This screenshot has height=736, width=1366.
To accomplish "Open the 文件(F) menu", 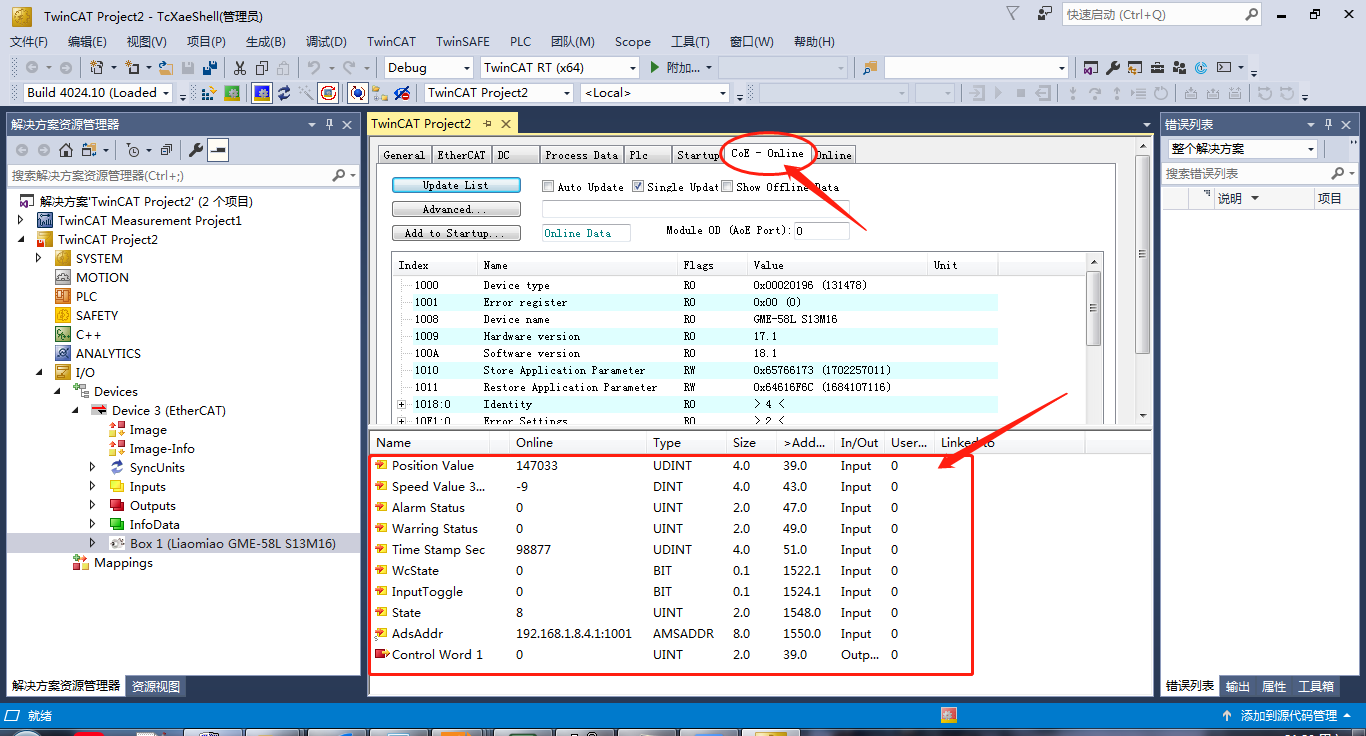I will tap(29, 42).
